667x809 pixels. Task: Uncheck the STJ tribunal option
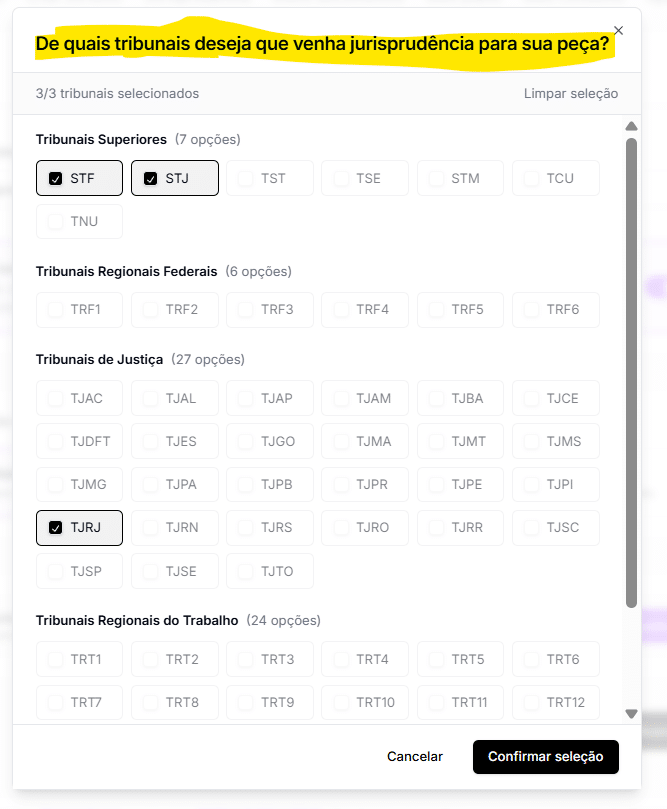pyautogui.click(x=151, y=179)
